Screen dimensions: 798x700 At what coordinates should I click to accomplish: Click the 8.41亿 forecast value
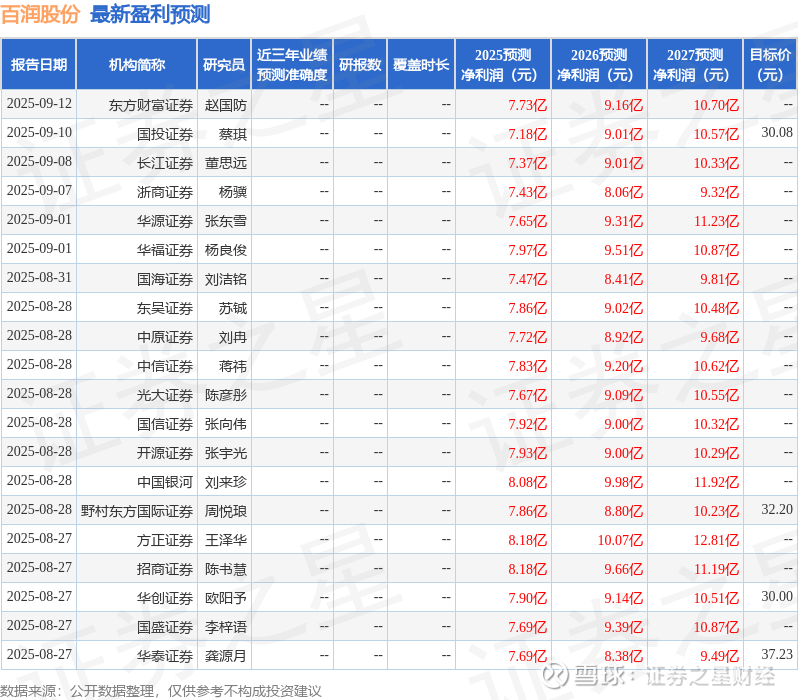[623, 279]
